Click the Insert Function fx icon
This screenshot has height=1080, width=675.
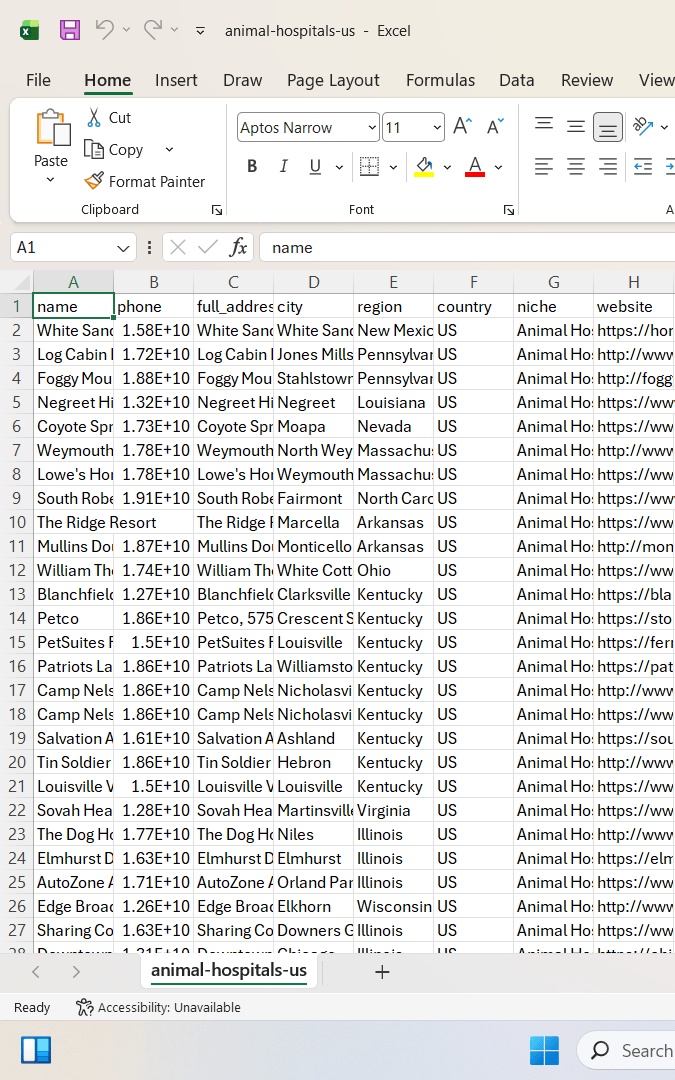click(x=238, y=247)
